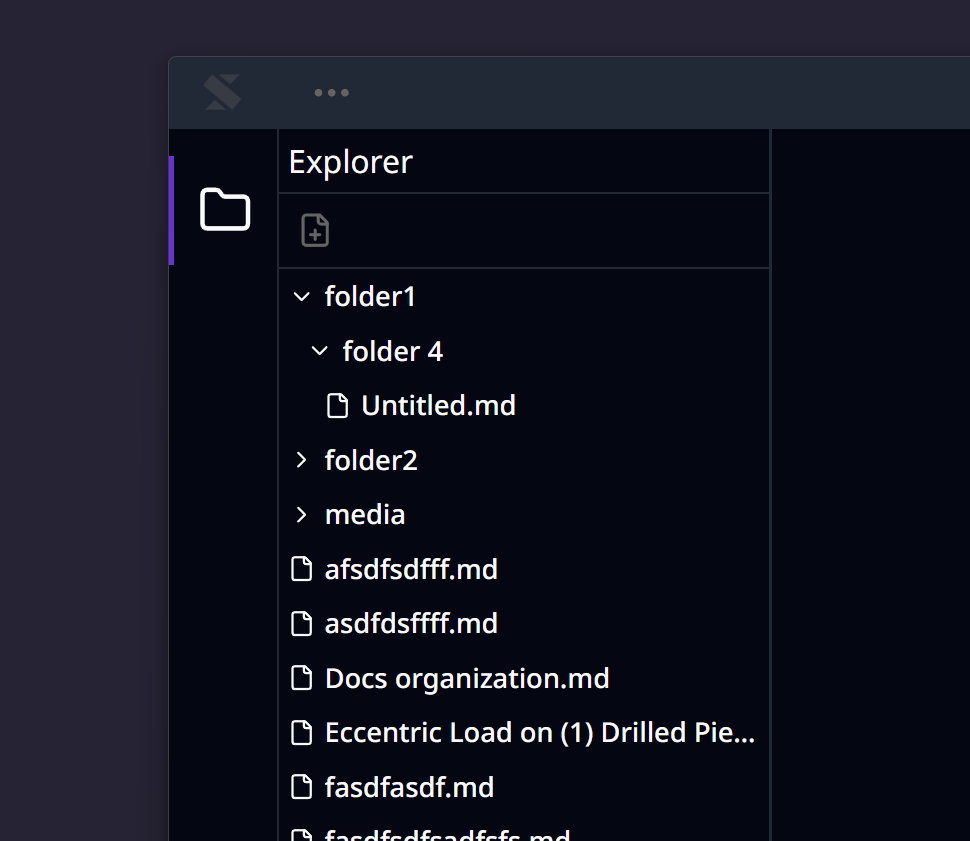Image resolution: width=970 pixels, height=841 pixels.
Task: Click the file icon beside Eccentric Load file
Action: point(301,732)
